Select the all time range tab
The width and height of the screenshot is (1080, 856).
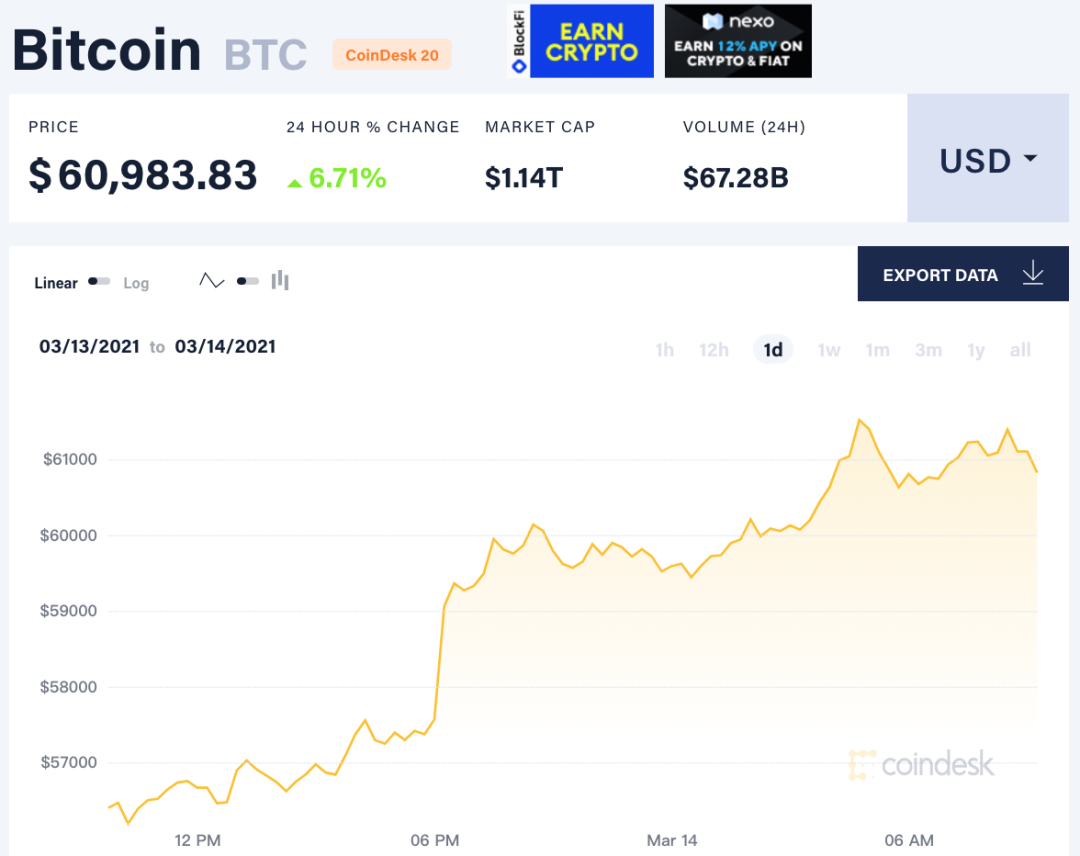[1020, 350]
